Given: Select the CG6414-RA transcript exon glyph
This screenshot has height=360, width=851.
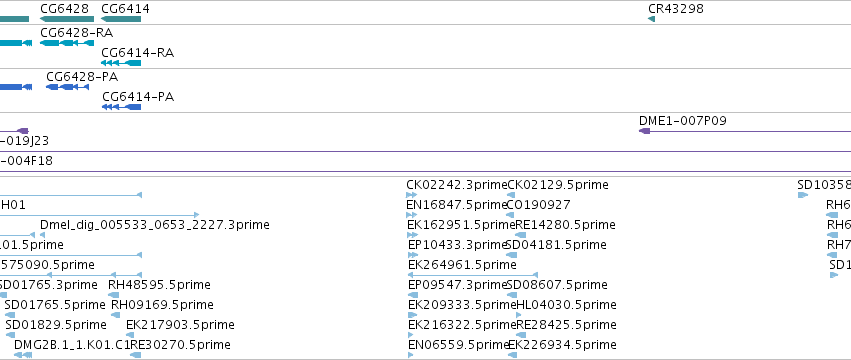Looking at the screenshot, I should click(x=121, y=63).
